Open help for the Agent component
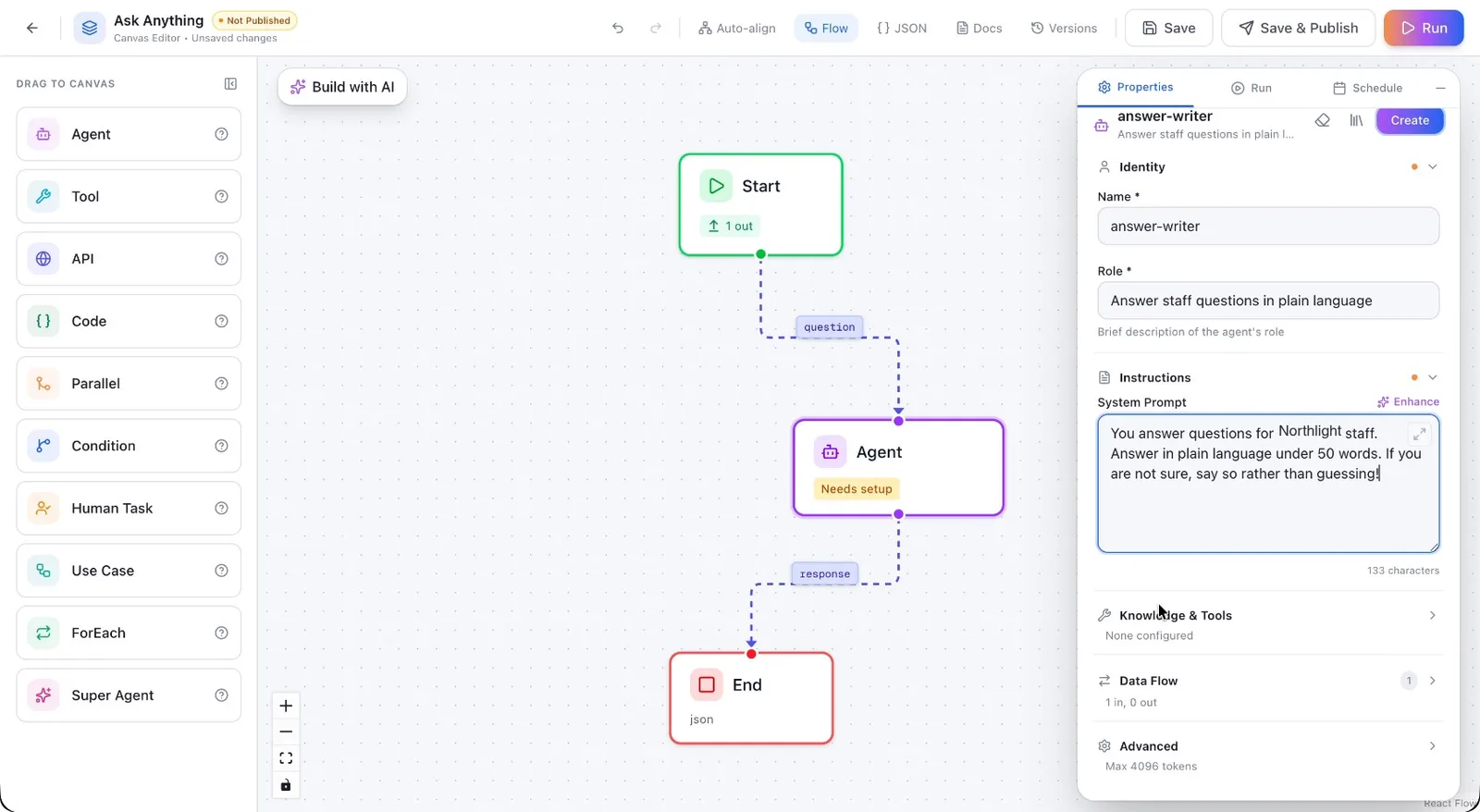The height and width of the screenshot is (812, 1480). tap(221, 134)
